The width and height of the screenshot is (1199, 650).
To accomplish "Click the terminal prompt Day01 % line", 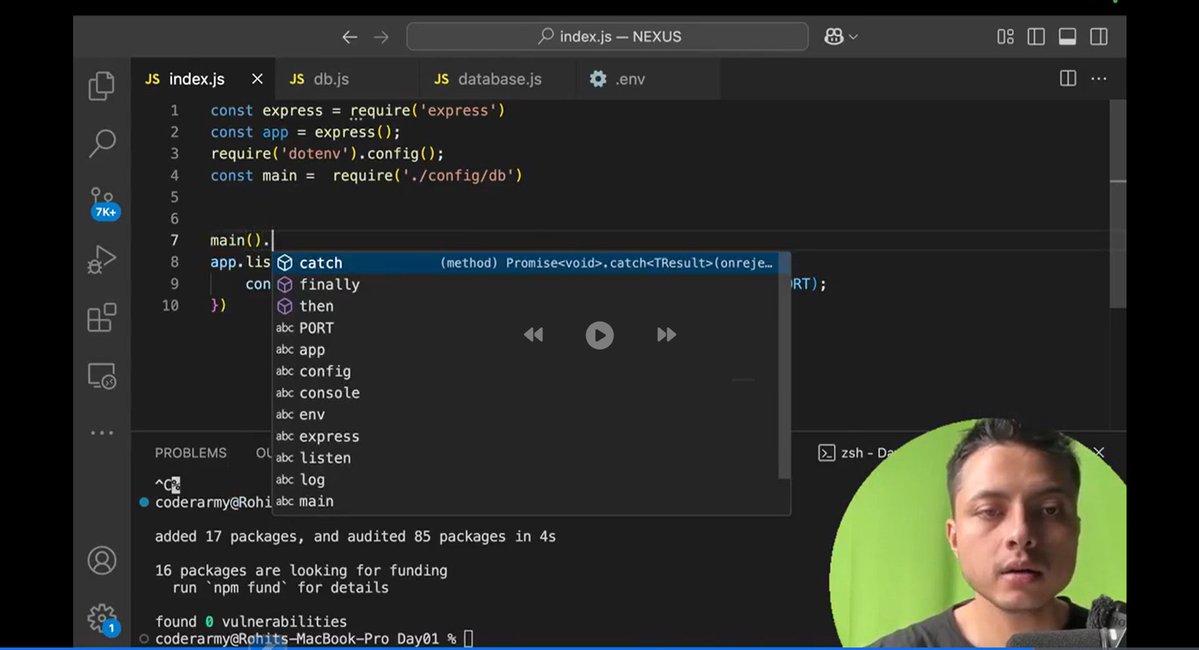I will click(x=314, y=639).
